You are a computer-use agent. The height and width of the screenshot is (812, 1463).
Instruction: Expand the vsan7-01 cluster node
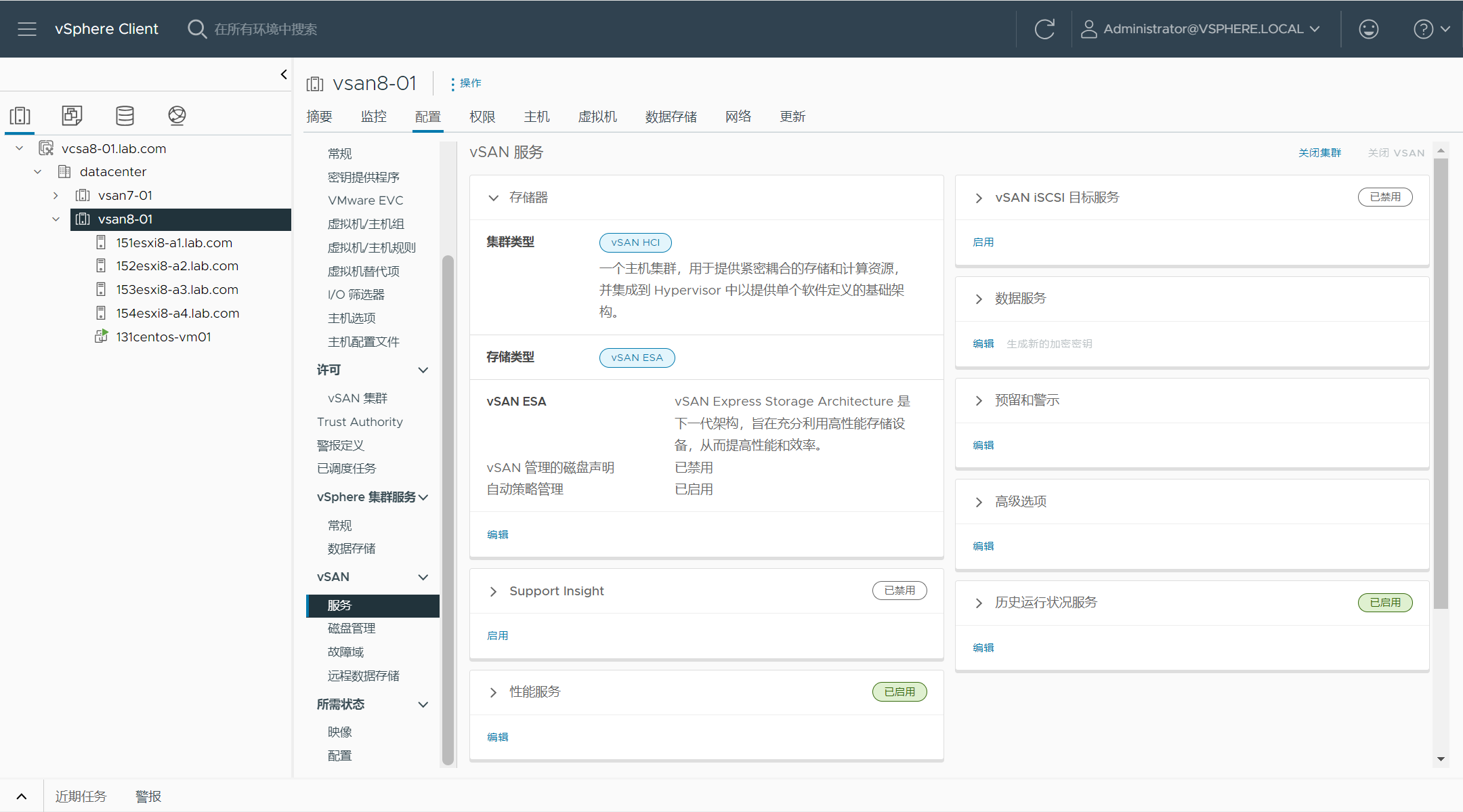tap(56, 196)
